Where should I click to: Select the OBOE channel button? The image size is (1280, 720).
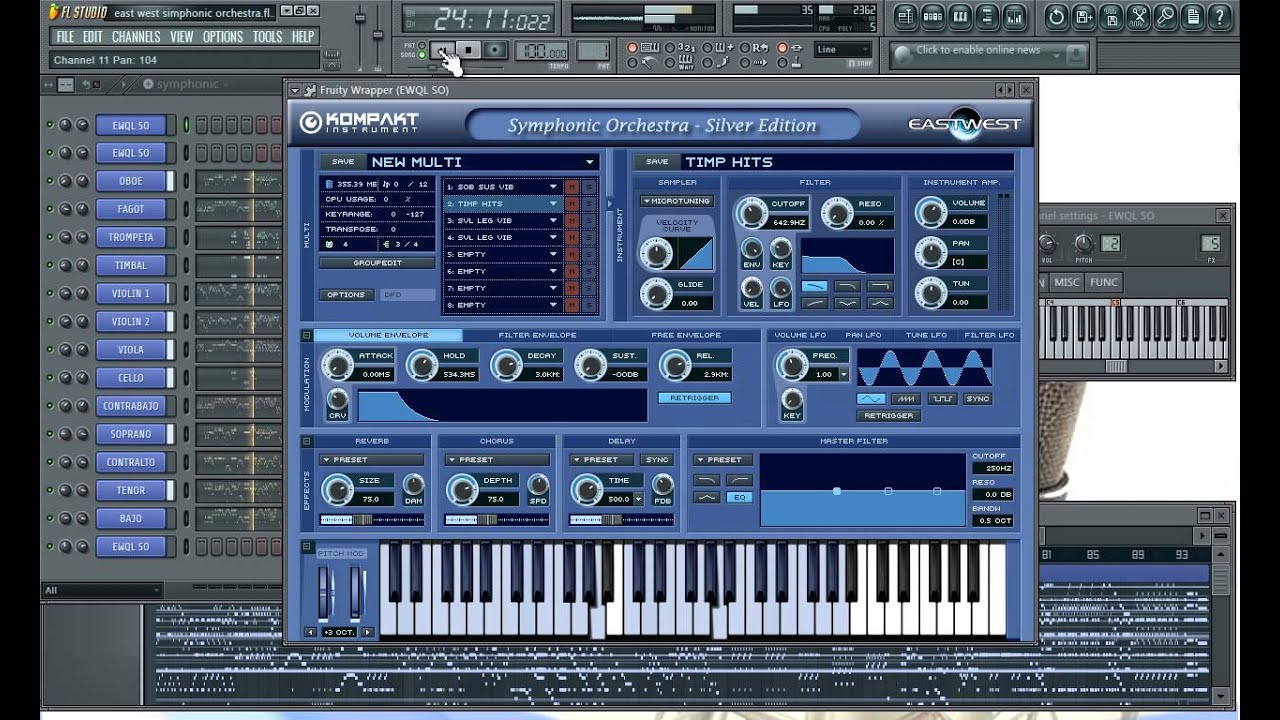pos(131,181)
